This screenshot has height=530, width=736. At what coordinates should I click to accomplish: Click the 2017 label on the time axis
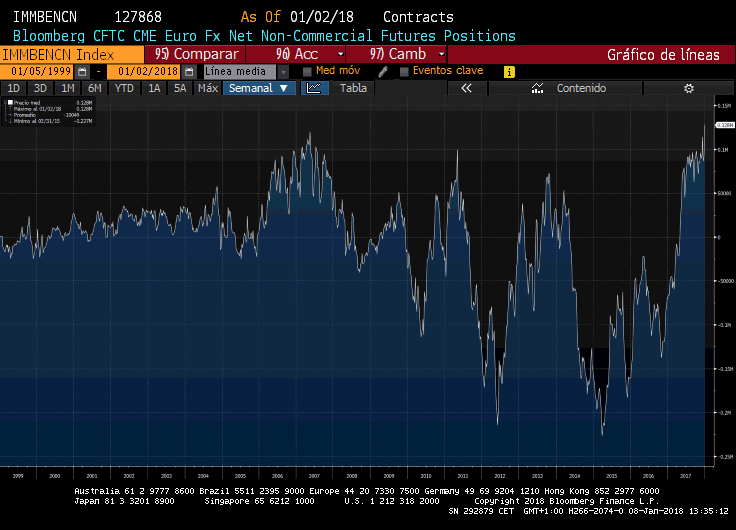[685, 476]
